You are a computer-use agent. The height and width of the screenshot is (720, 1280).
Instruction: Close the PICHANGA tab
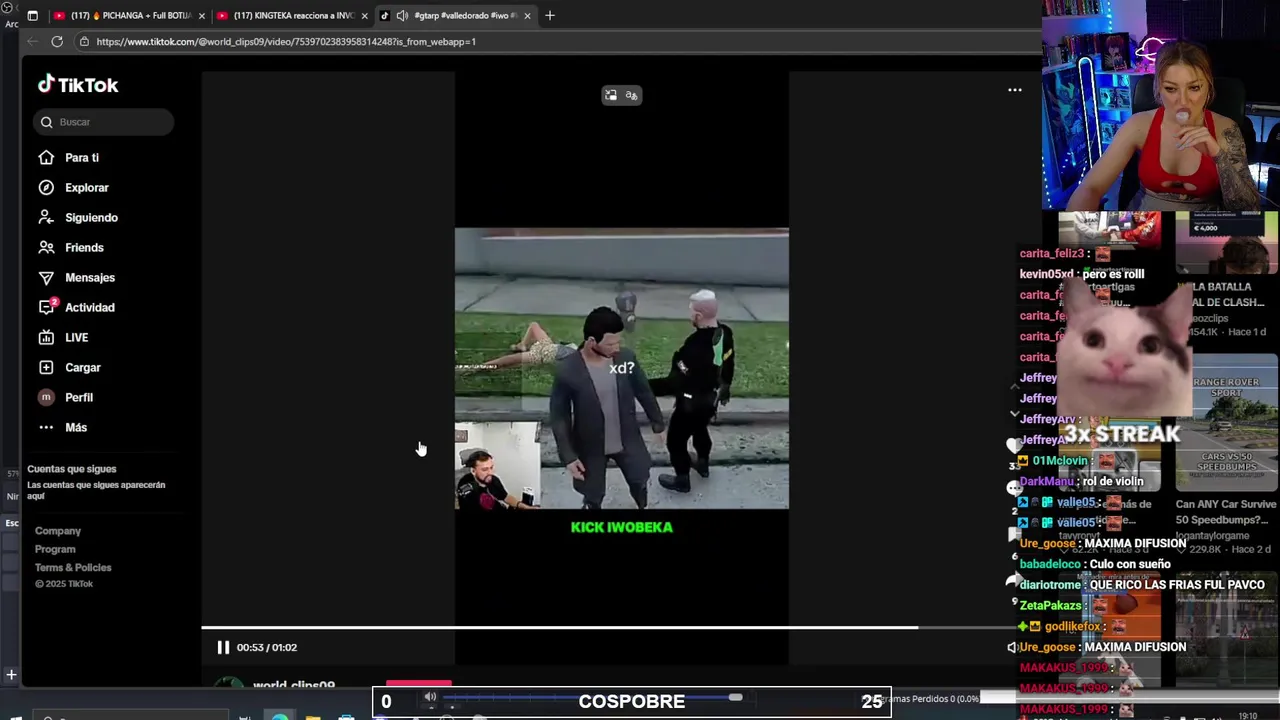(x=201, y=16)
